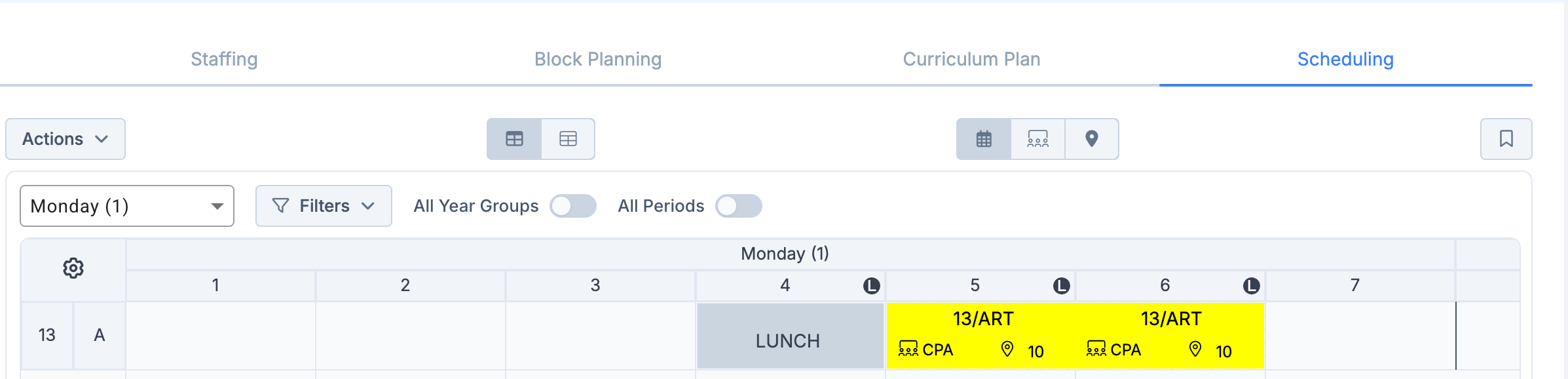Open the Monday (1) day selector
This screenshot has height=379, width=1568.
[x=127, y=206]
